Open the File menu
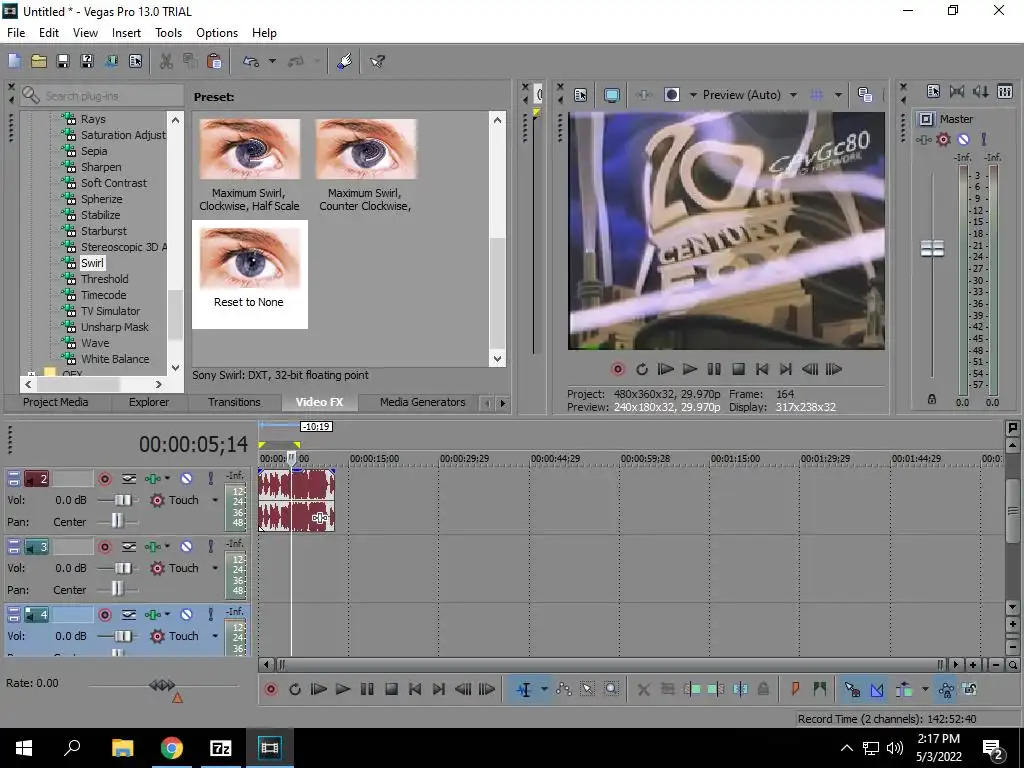Image resolution: width=1024 pixels, height=768 pixels. click(16, 33)
